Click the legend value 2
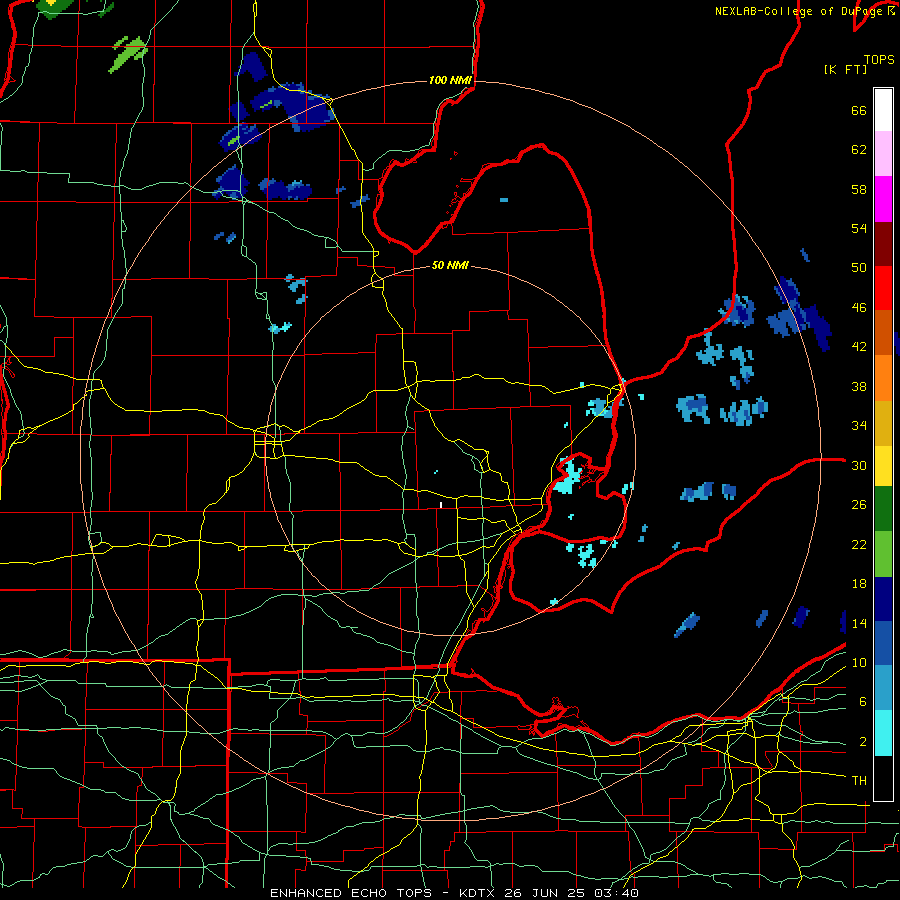The width and height of the screenshot is (900, 900). 863,742
